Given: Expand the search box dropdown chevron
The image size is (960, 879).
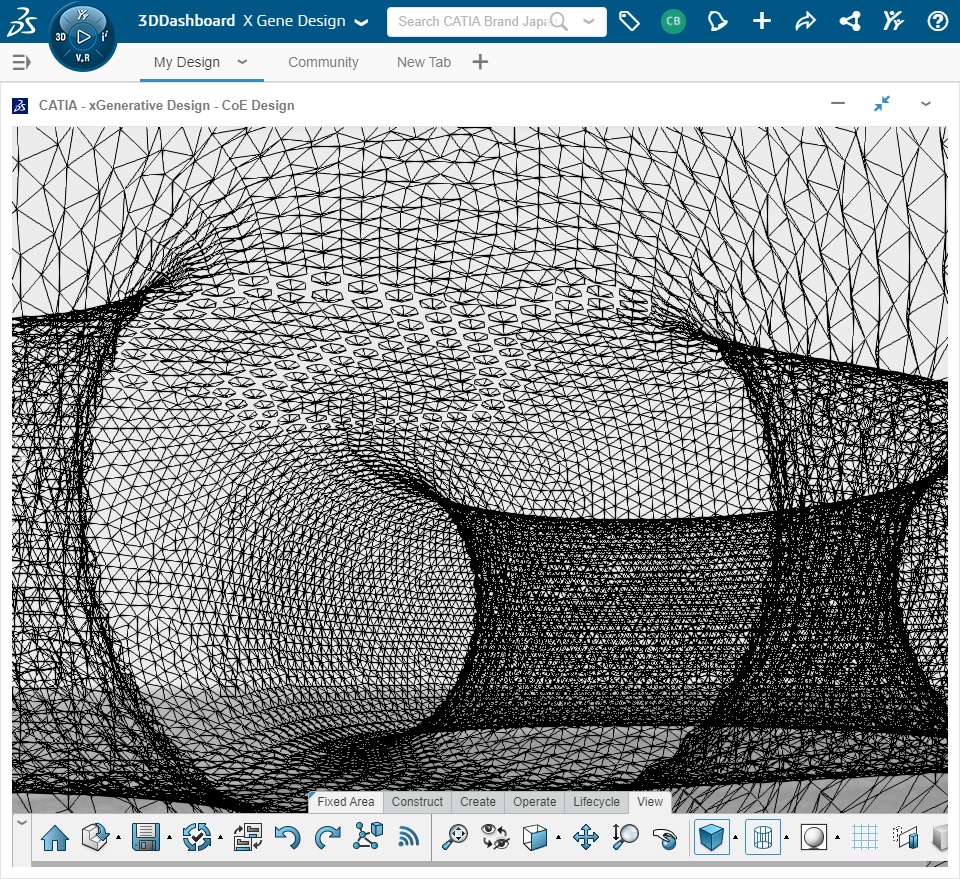Looking at the screenshot, I should 589,21.
